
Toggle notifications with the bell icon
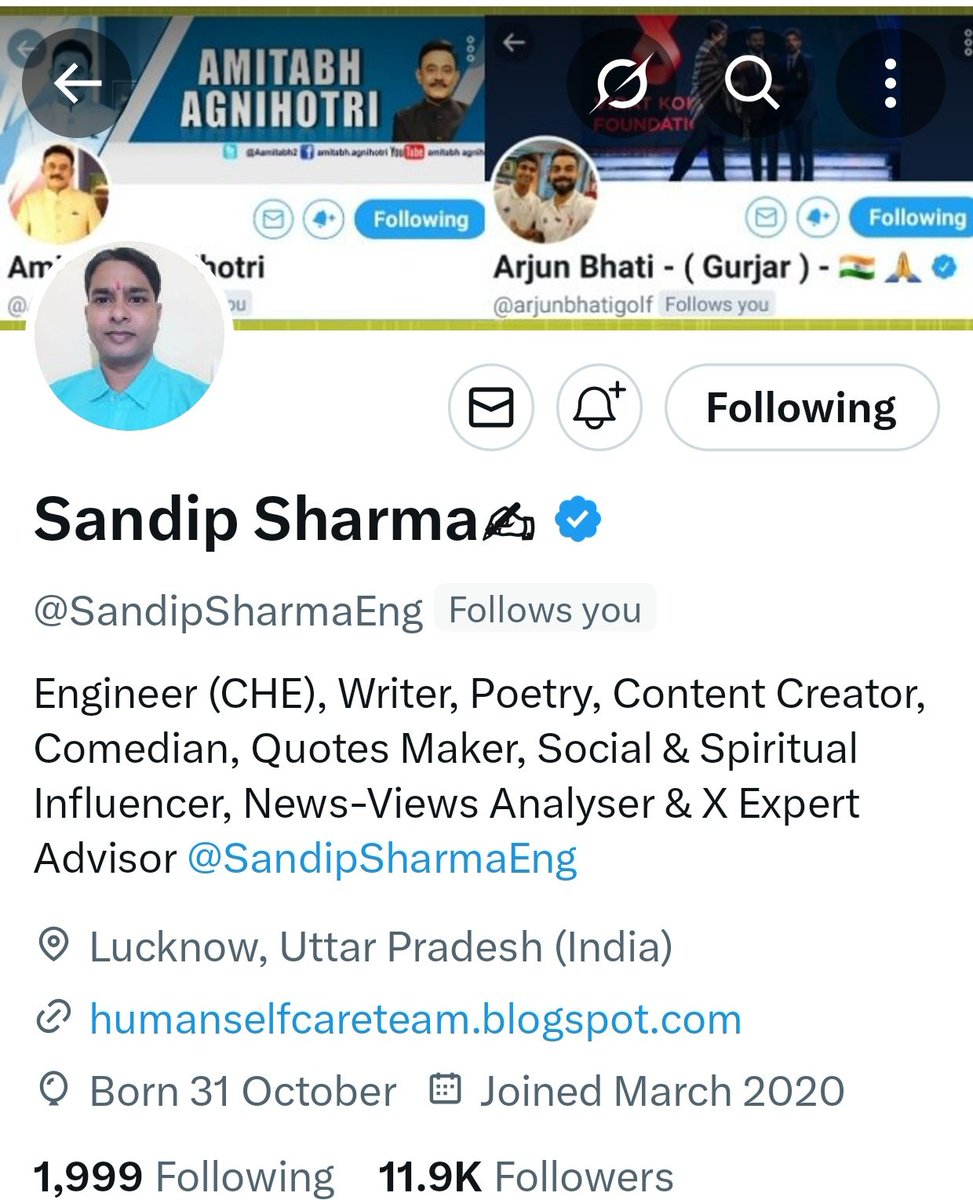[598, 408]
